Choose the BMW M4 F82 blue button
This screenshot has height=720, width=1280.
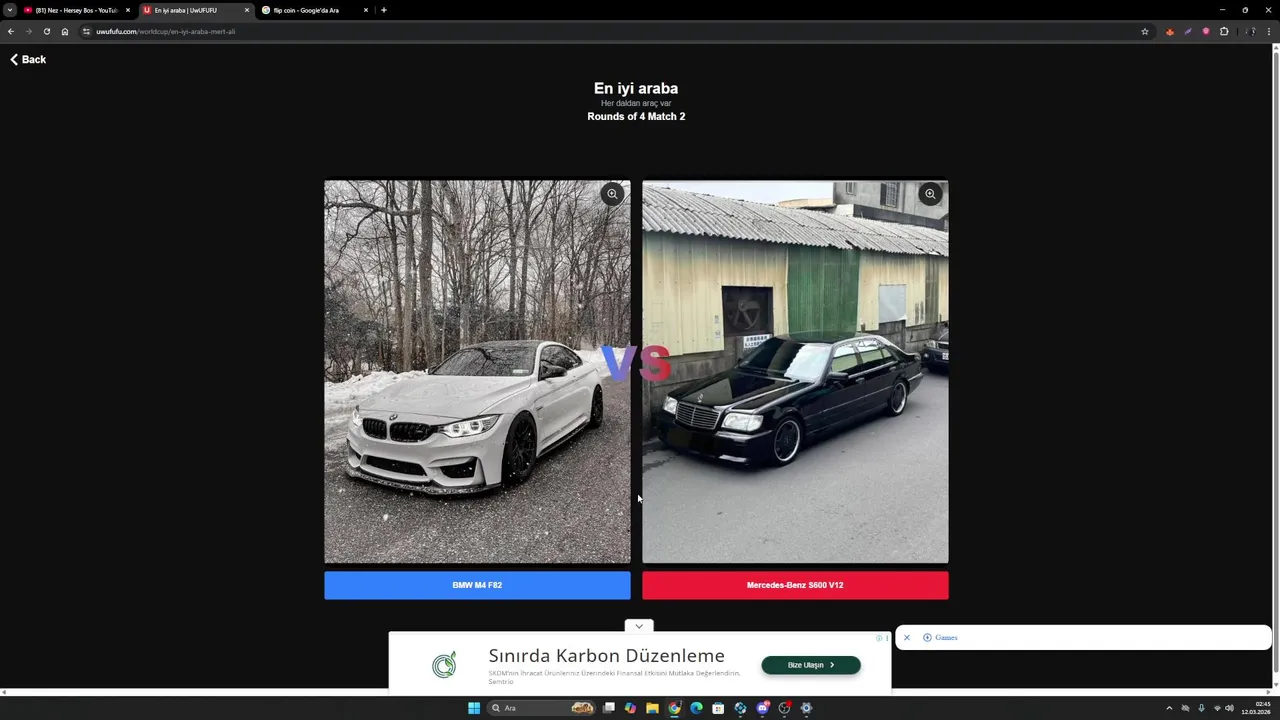click(477, 585)
